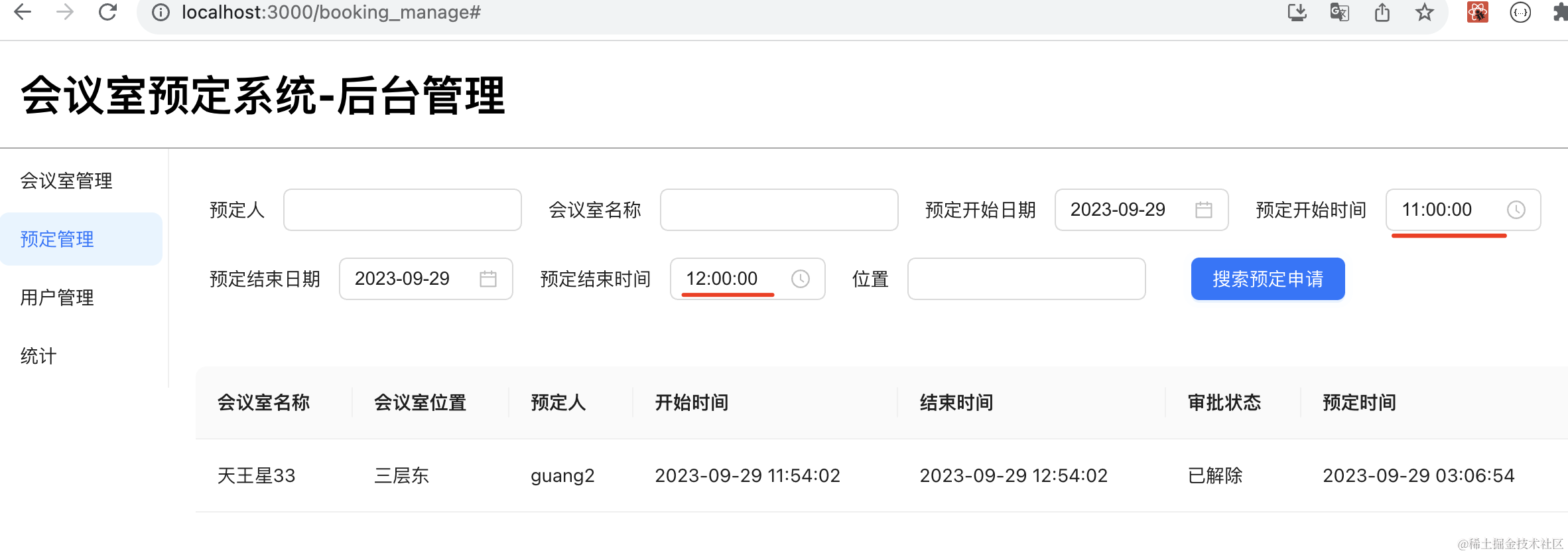This screenshot has width=1568, height=555.
Task: Open 会议室管理 in the sidebar
Action: click(66, 181)
